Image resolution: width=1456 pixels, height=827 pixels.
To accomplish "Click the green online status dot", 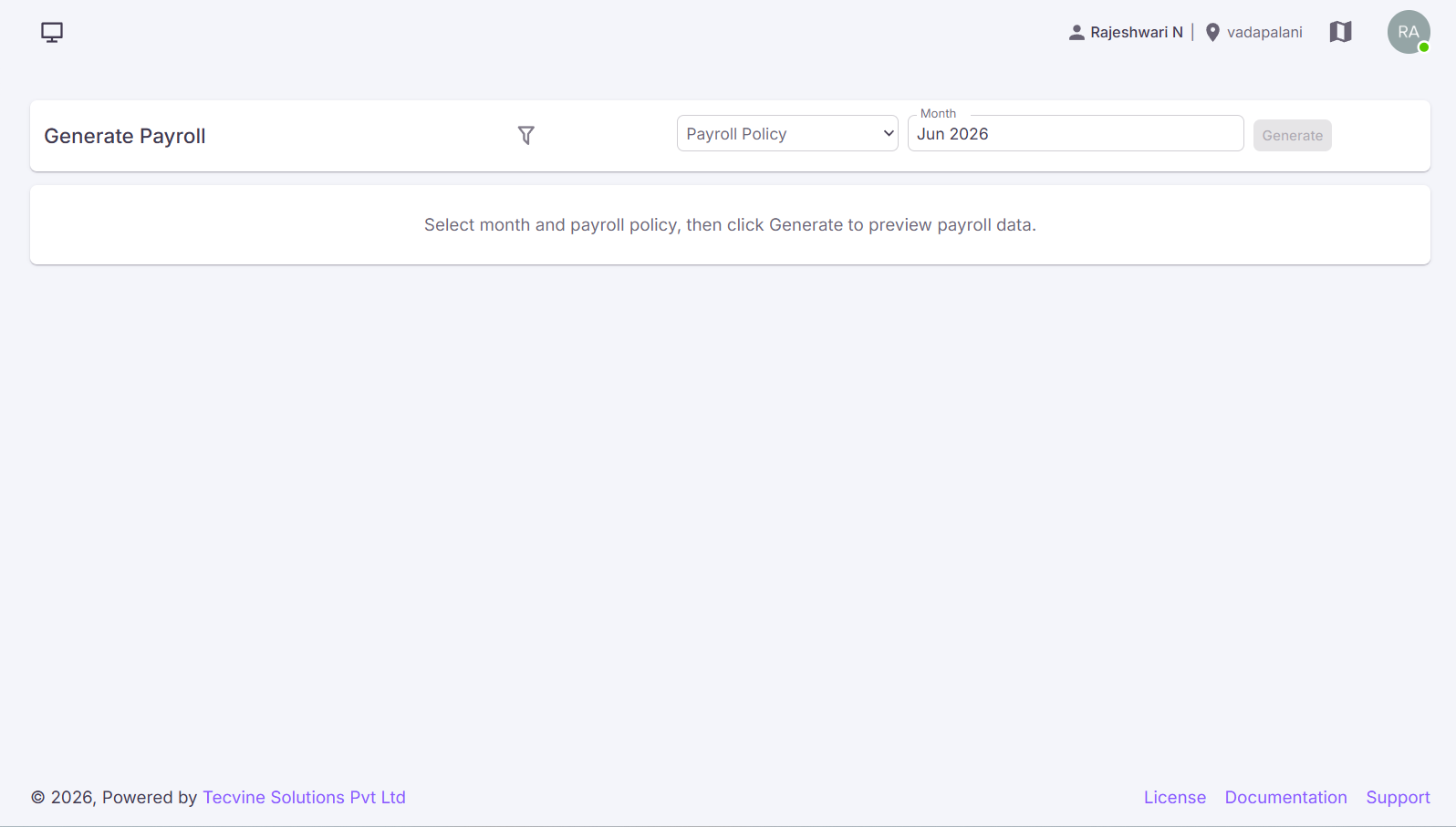I will (x=1423, y=47).
